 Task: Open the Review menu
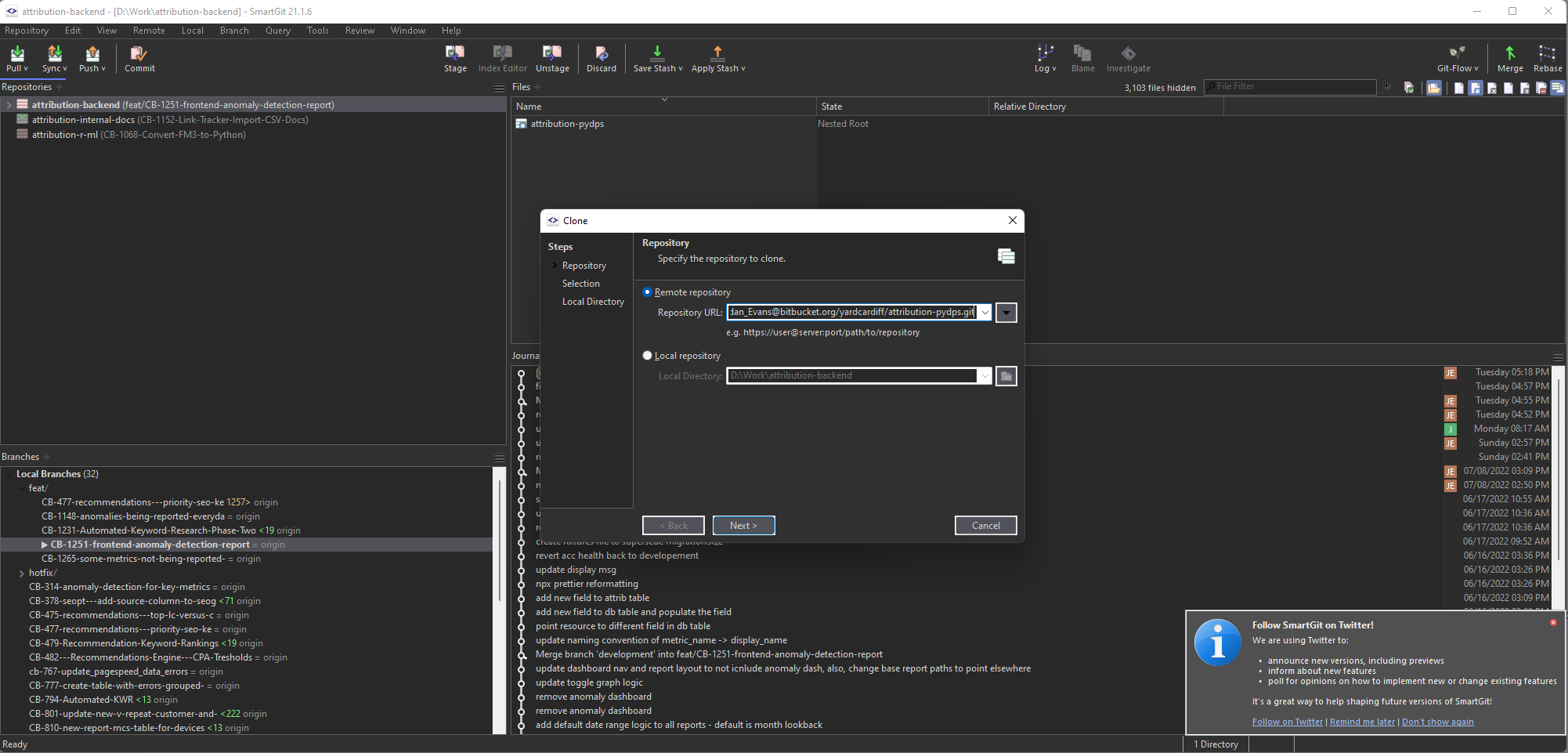(x=359, y=31)
